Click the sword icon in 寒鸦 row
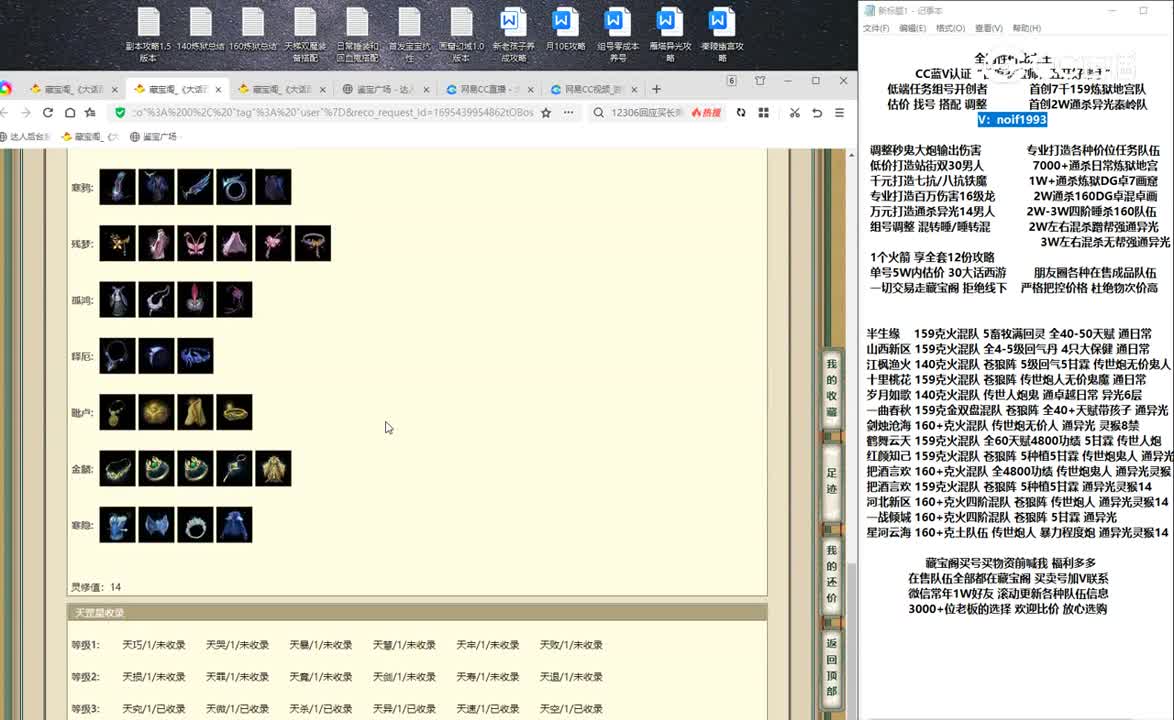This screenshot has width=1174, height=720. (195, 187)
